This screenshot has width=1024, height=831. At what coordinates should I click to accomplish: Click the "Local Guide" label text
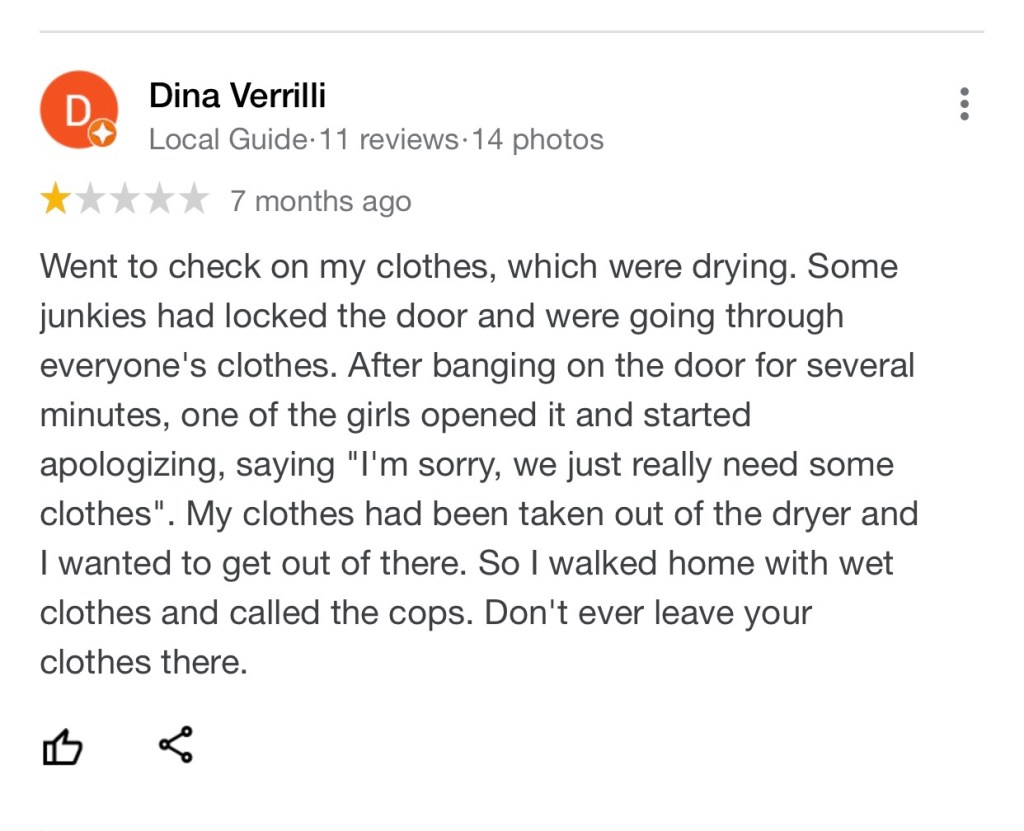226,139
